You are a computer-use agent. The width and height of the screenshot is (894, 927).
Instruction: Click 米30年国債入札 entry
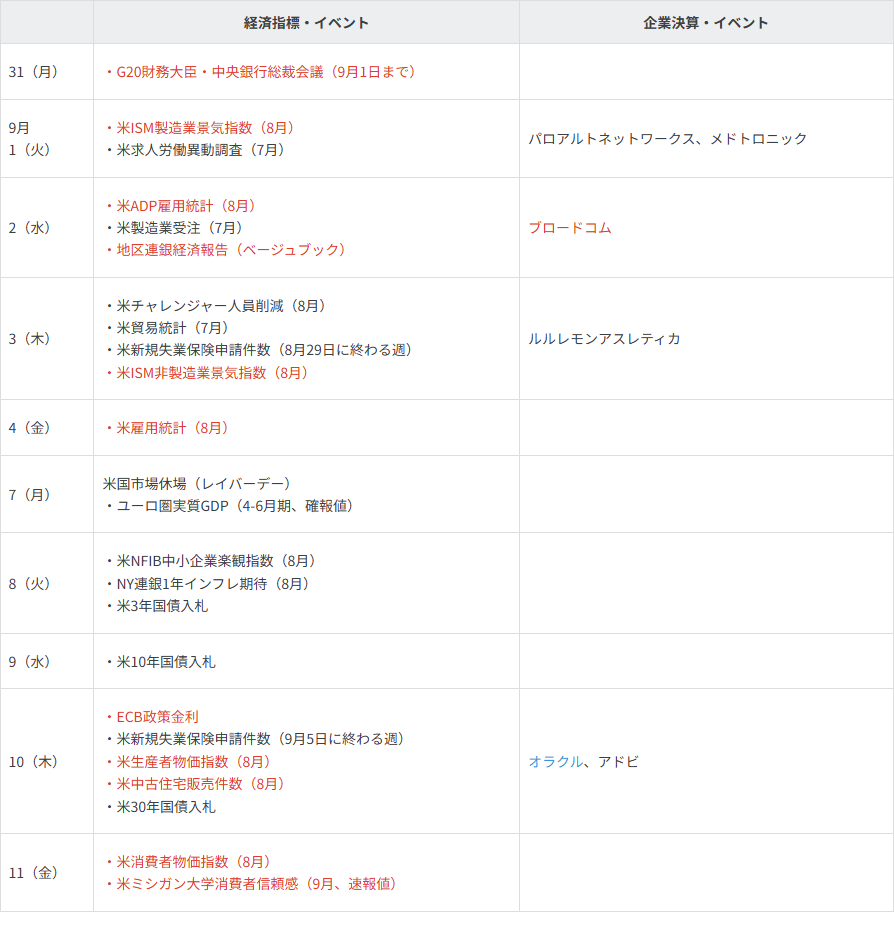(x=160, y=806)
